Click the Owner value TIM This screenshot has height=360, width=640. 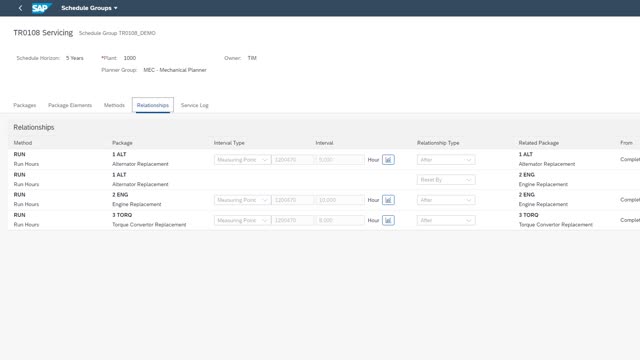tap(252, 58)
